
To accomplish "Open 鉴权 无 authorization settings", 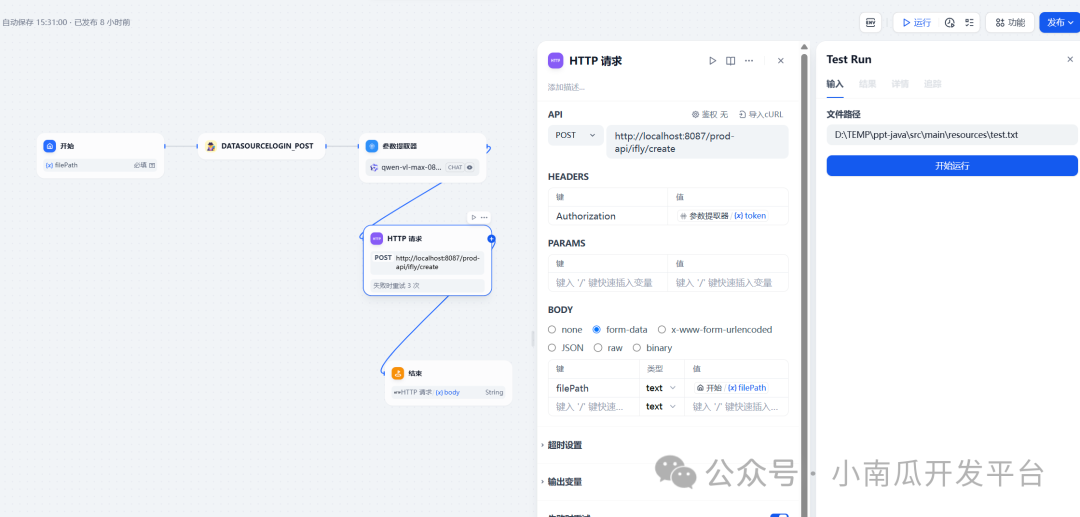I will point(709,114).
